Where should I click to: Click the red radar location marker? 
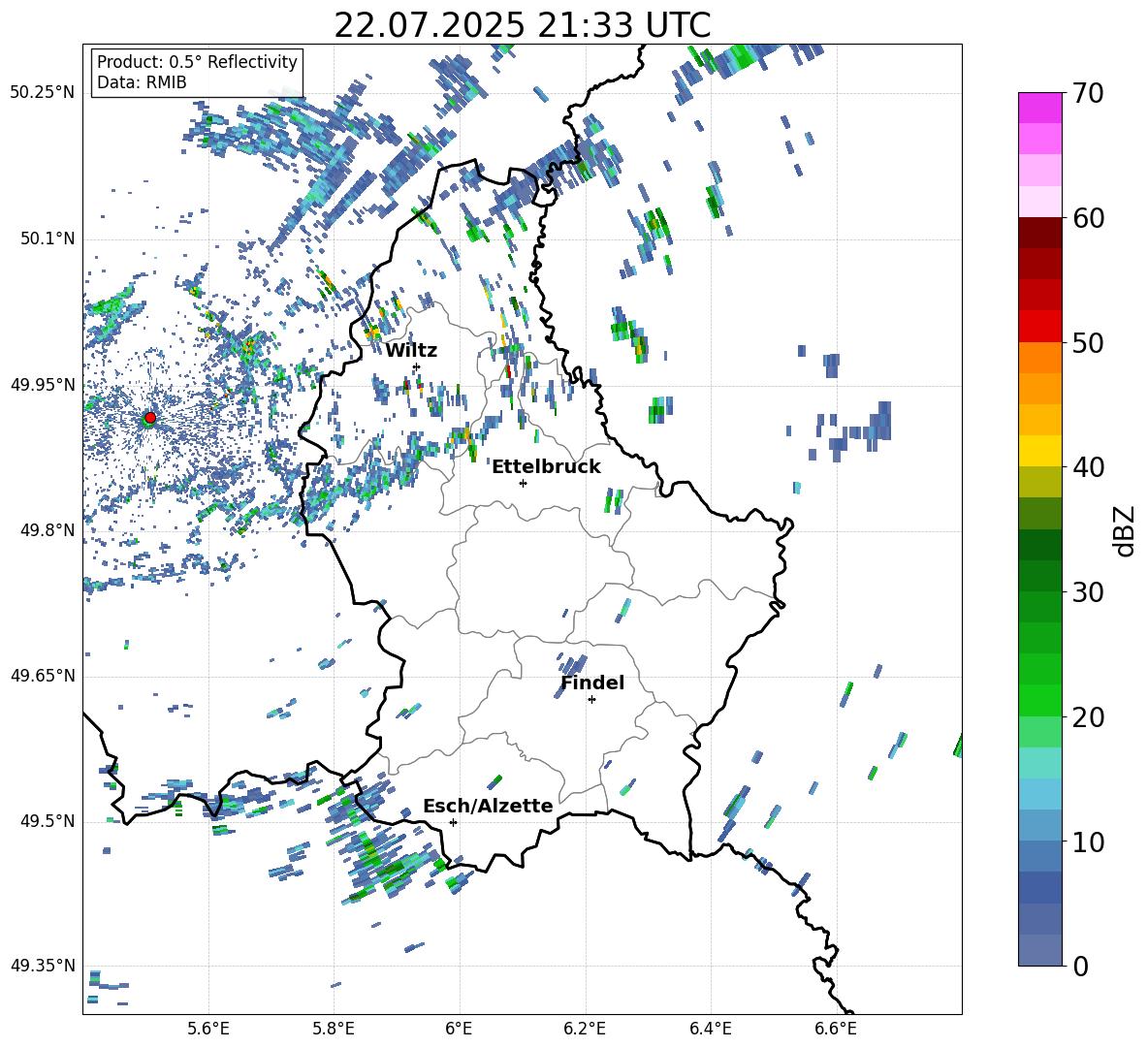pyautogui.click(x=150, y=417)
